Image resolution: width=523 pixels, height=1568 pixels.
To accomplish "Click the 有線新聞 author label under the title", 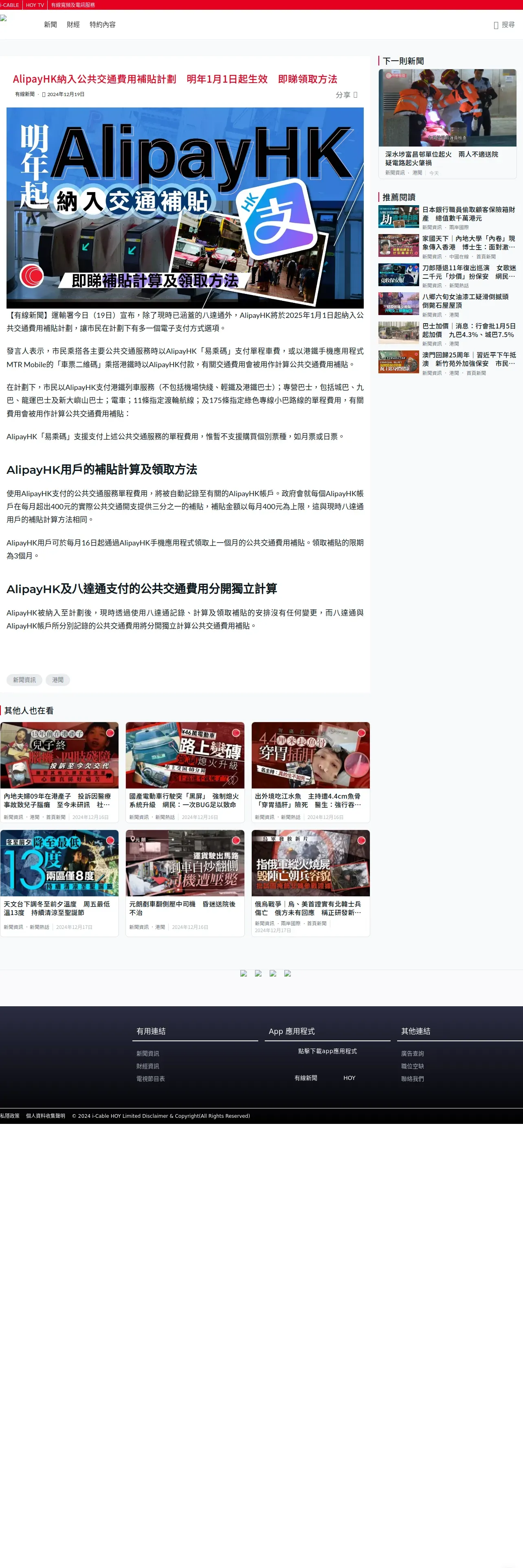I will click(x=25, y=94).
